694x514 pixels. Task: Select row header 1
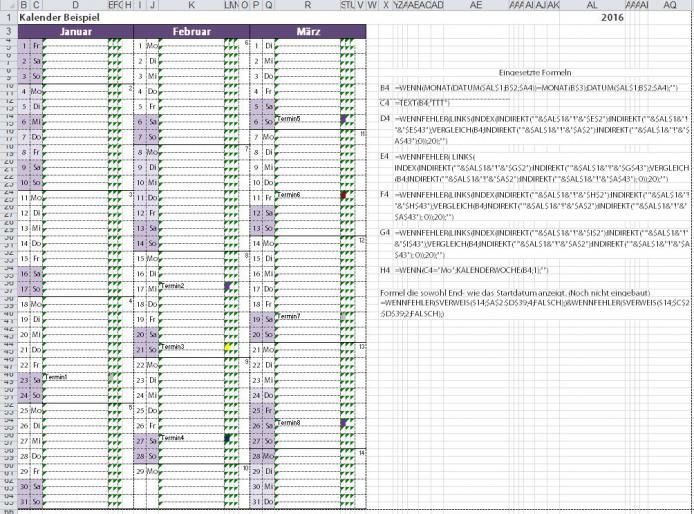pyautogui.click(x=8, y=18)
